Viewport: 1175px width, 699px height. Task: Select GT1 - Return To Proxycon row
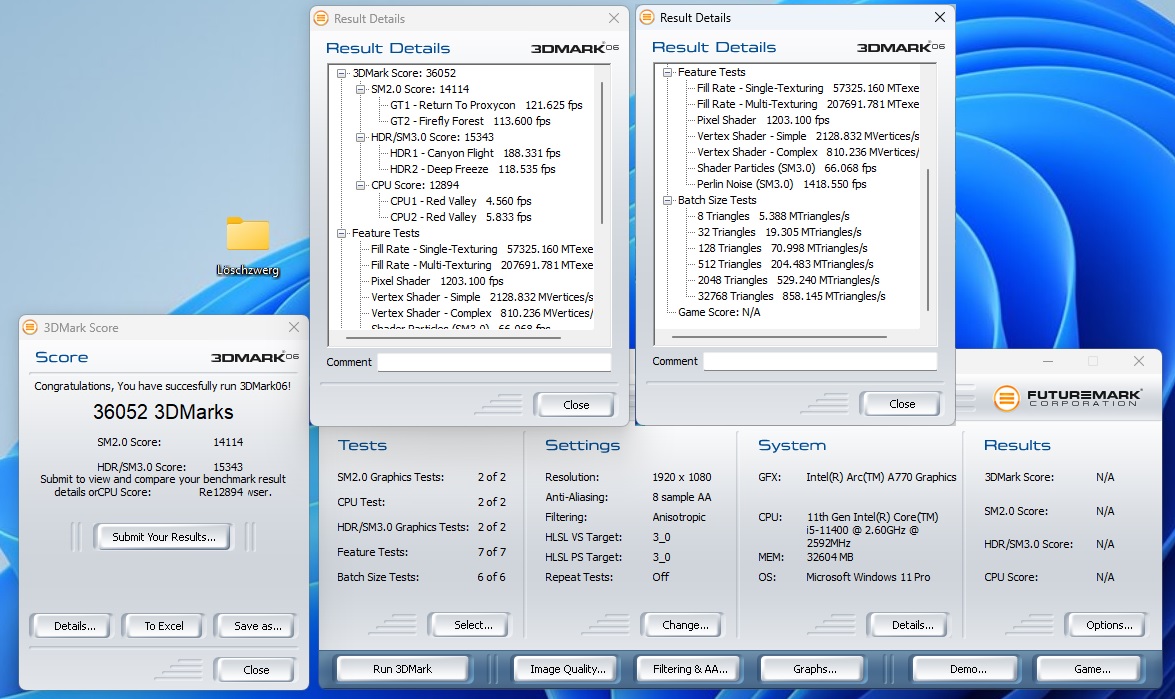tap(486, 105)
